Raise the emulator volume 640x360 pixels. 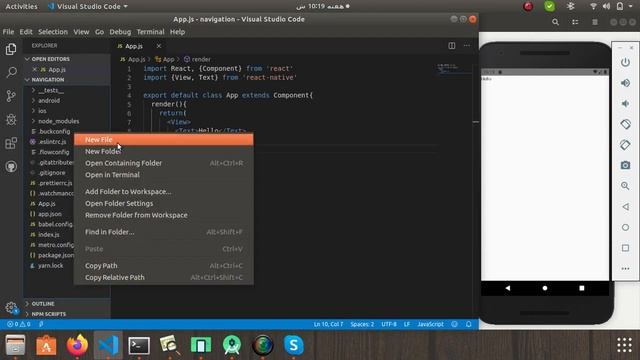pos(625,83)
